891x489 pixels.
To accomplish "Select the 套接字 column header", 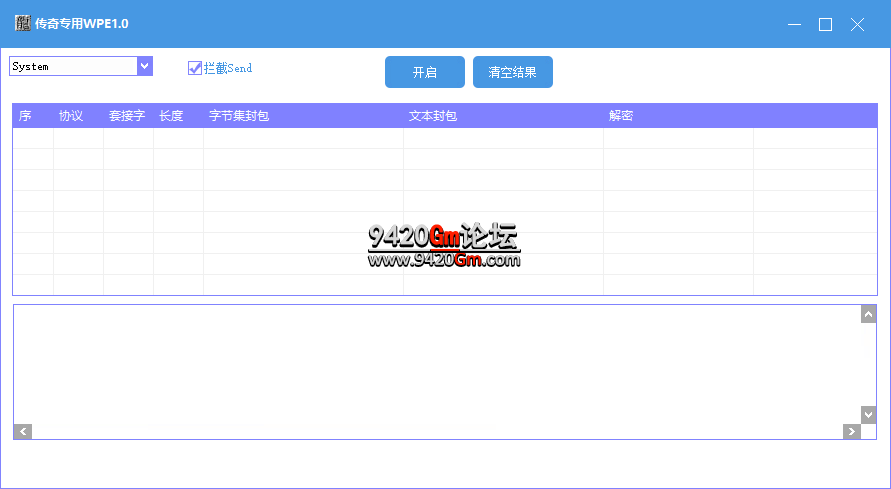I will 127,116.
